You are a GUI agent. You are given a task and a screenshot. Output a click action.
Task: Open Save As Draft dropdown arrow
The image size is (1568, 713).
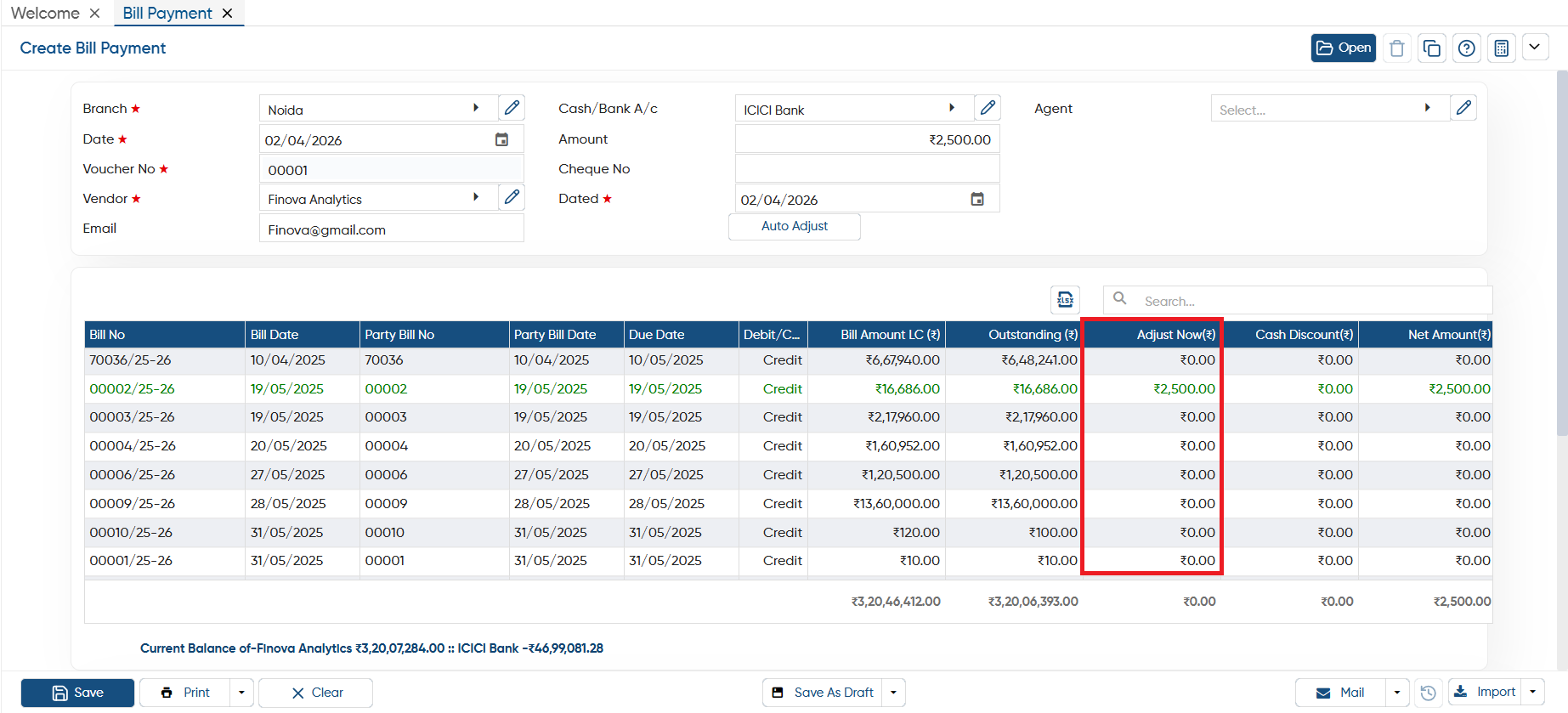tap(893, 693)
